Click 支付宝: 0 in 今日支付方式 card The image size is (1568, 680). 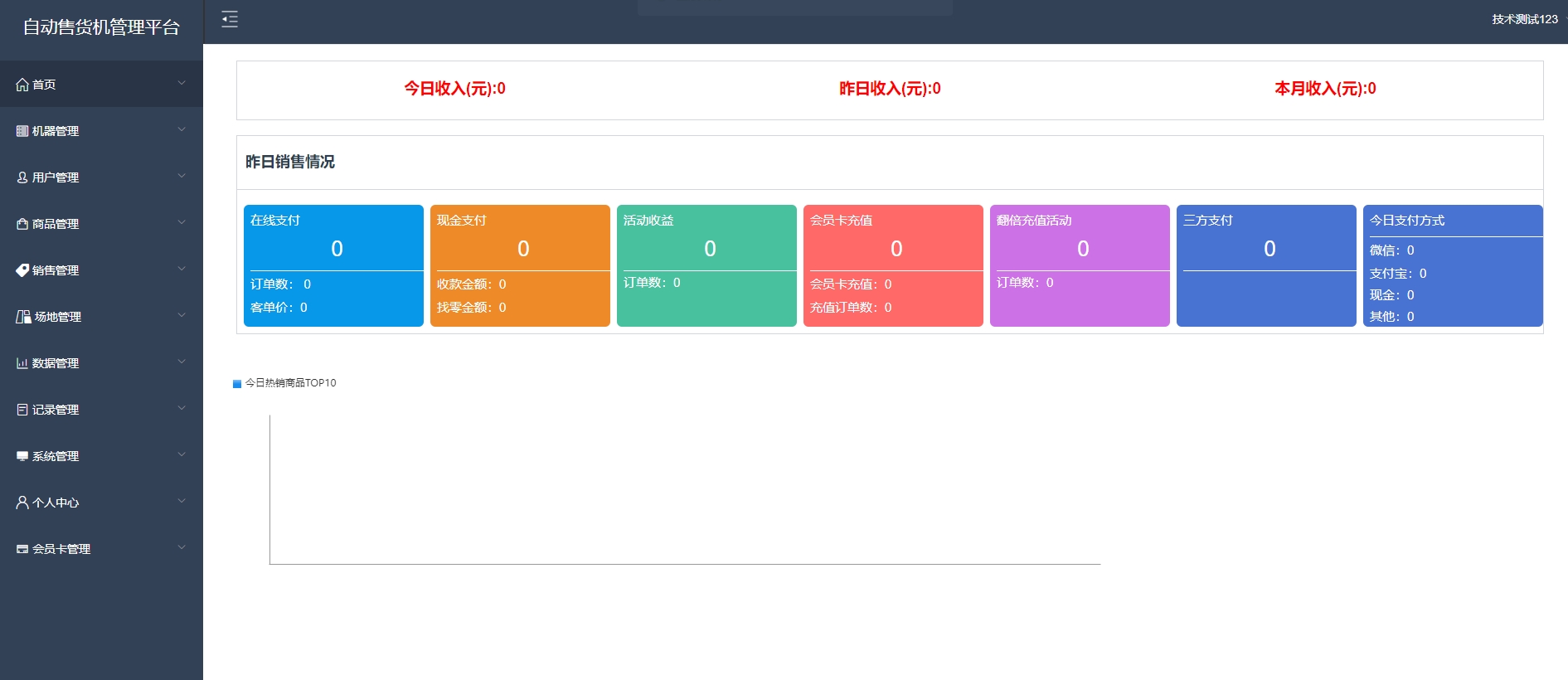click(x=1398, y=274)
